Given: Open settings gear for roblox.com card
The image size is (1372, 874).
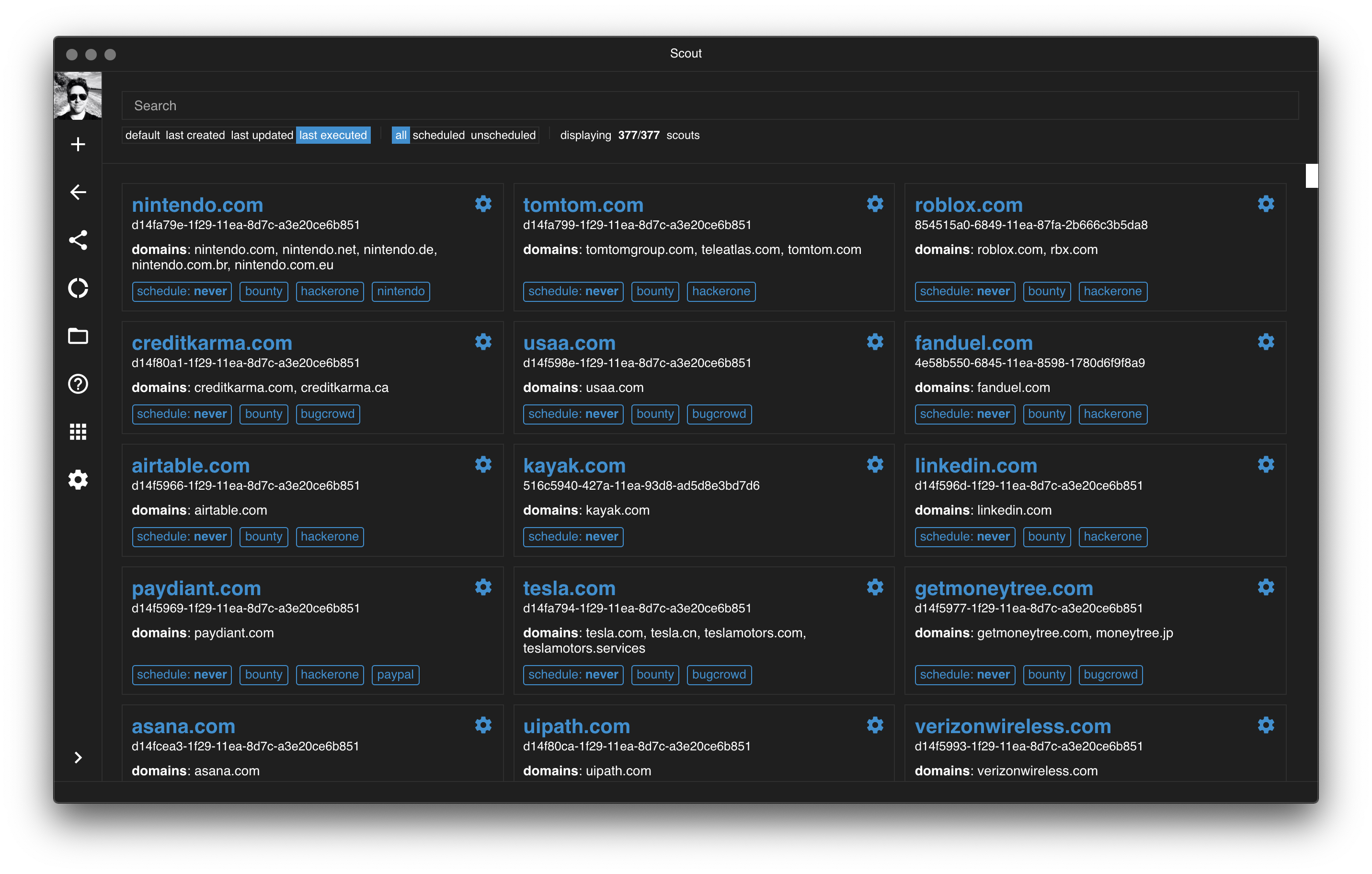Looking at the screenshot, I should tap(1266, 203).
